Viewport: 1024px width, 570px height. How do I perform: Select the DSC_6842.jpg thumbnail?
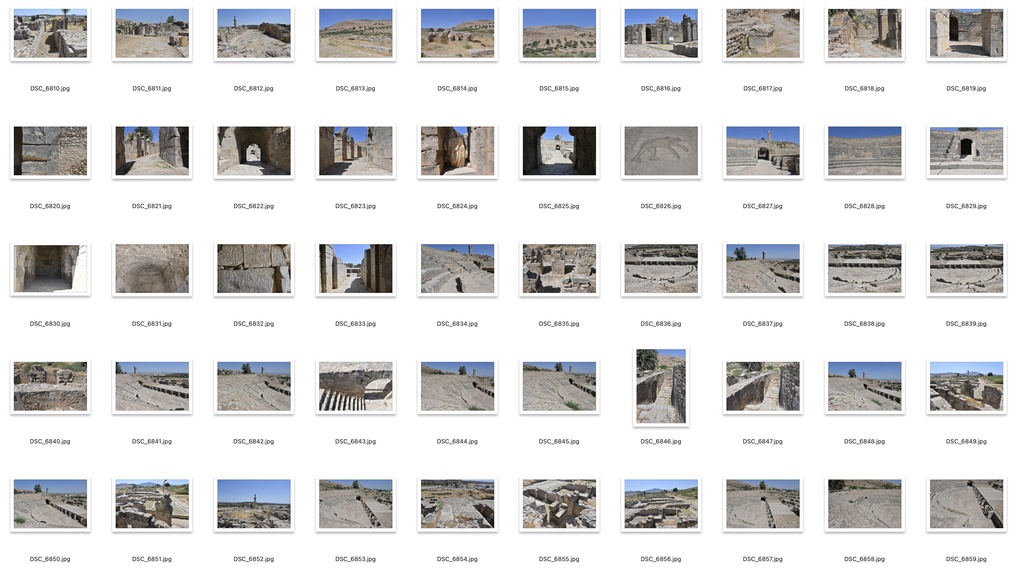click(x=254, y=386)
